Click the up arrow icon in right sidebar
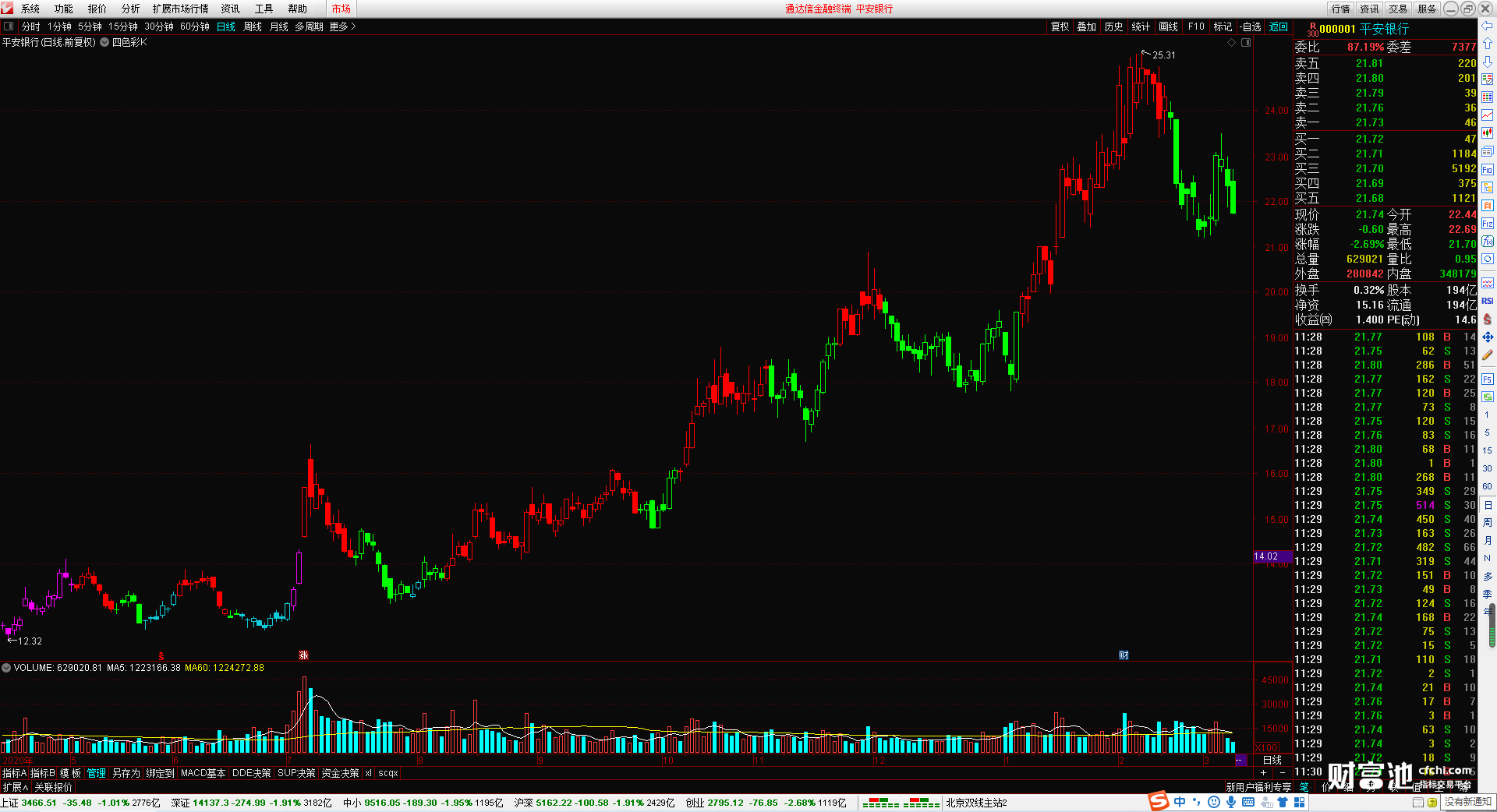This screenshot has height=812, width=1497. 1488,44
